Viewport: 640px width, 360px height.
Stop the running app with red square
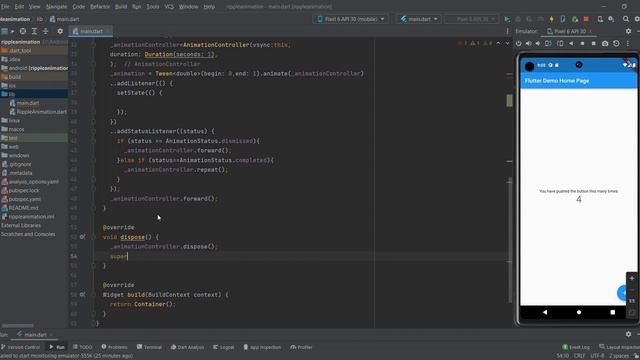[x=586, y=19]
